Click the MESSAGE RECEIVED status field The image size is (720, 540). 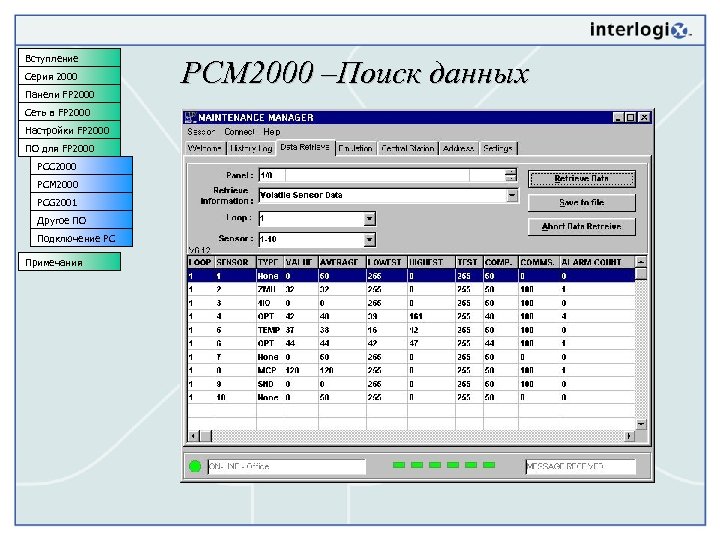click(x=580, y=466)
